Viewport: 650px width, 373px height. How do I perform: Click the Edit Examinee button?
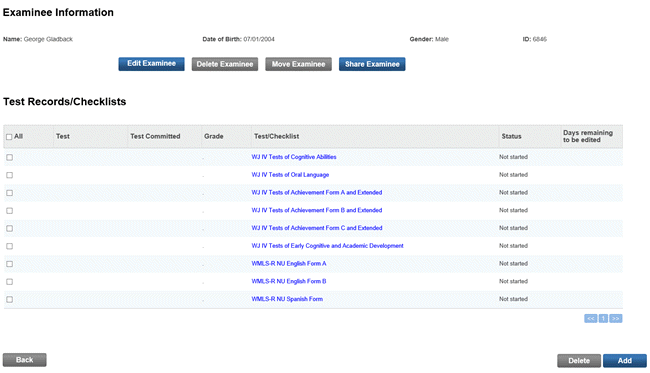151,64
